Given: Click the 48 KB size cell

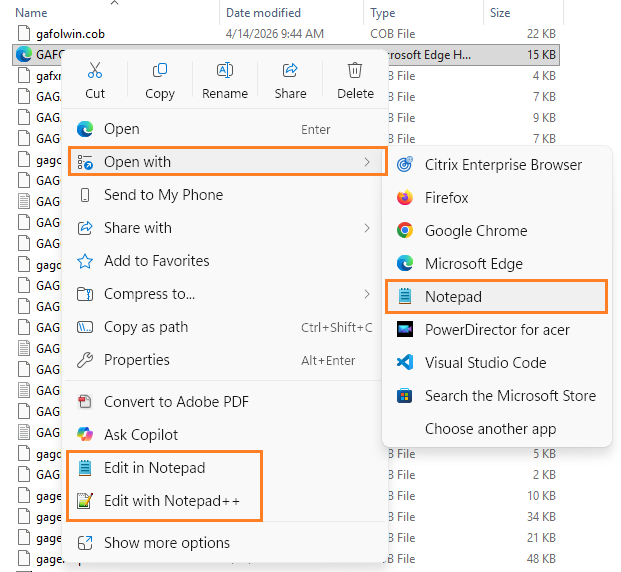Looking at the screenshot, I should pos(541,559).
